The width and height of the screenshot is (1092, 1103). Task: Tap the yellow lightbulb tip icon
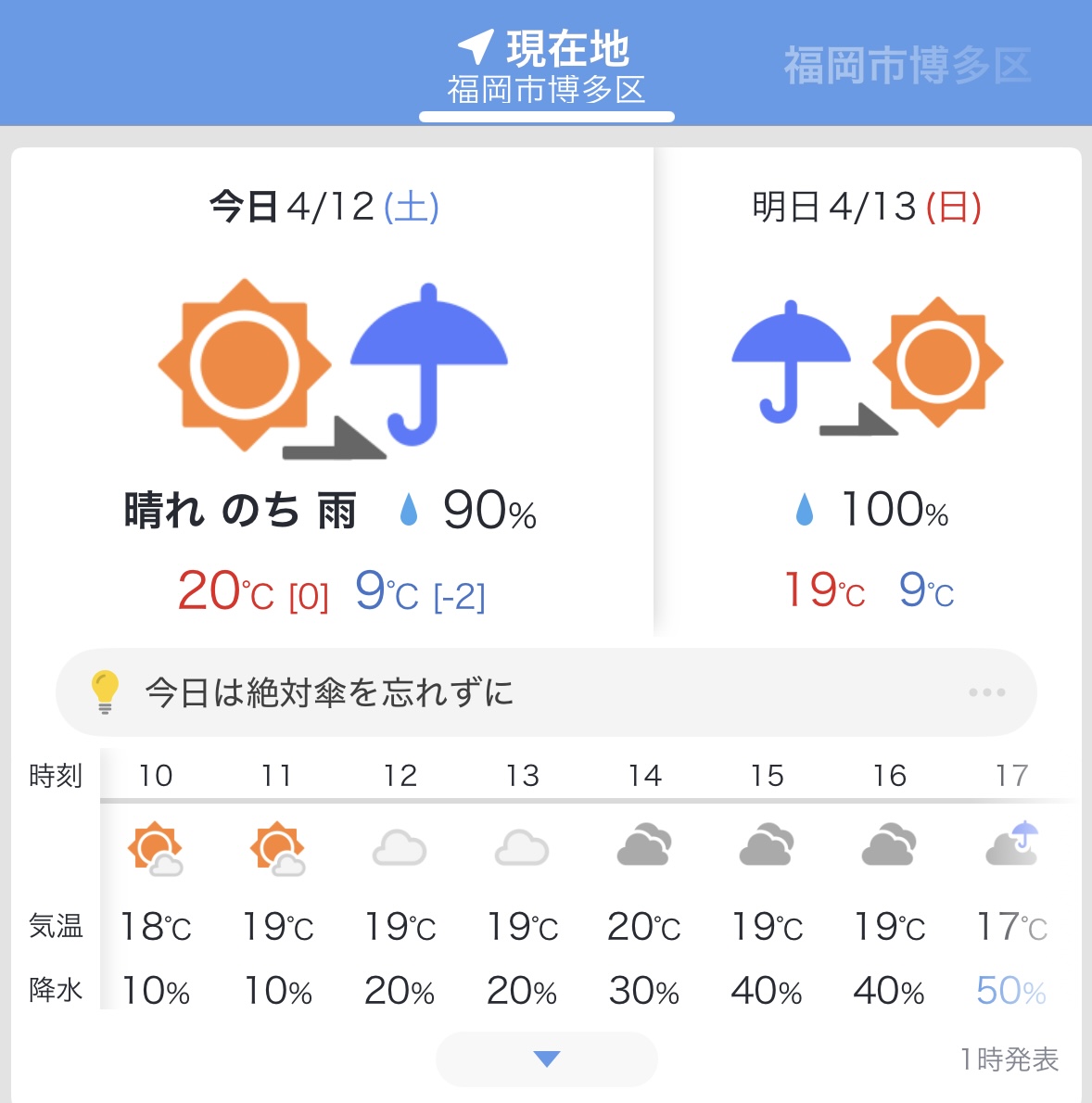[105, 691]
